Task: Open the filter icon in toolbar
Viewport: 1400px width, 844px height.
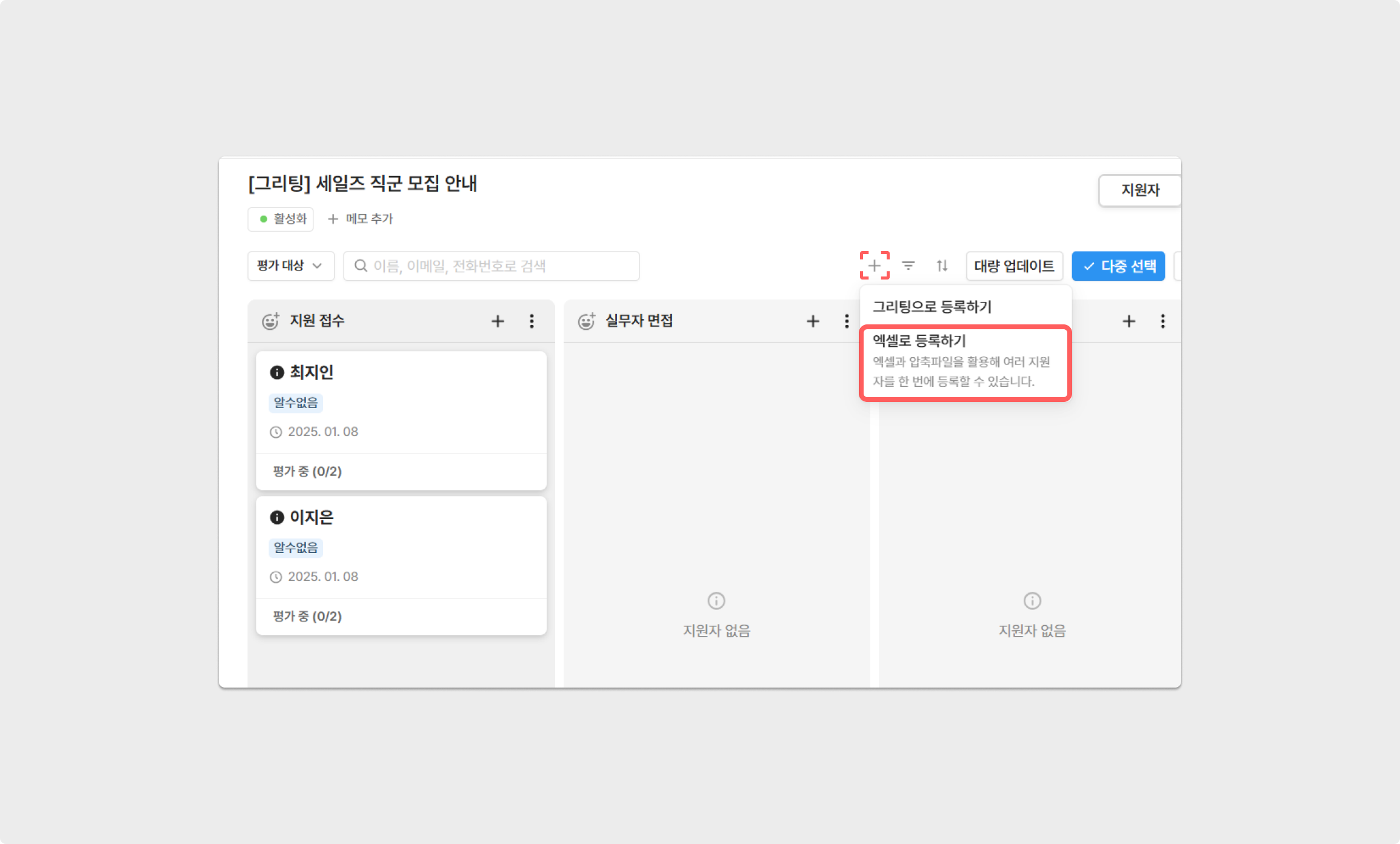Action: click(908, 266)
